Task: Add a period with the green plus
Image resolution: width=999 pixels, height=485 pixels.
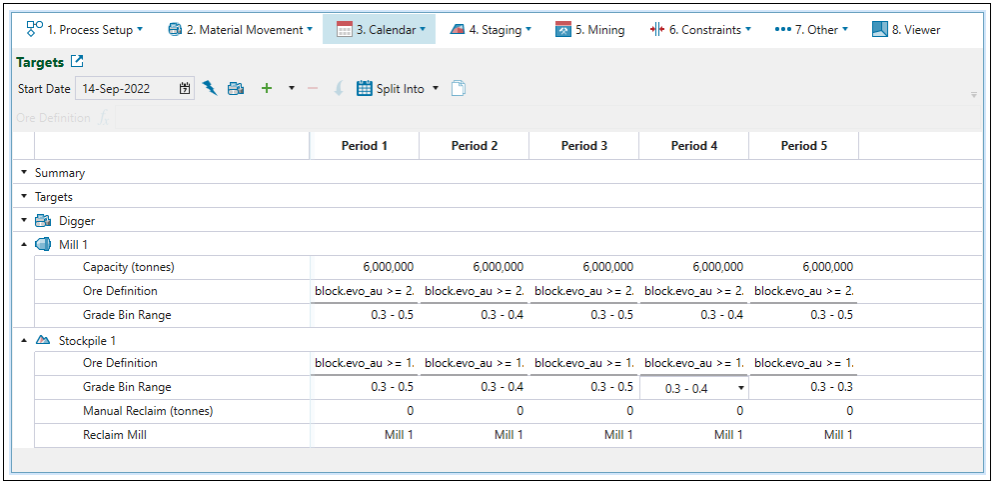Action: pos(266,89)
